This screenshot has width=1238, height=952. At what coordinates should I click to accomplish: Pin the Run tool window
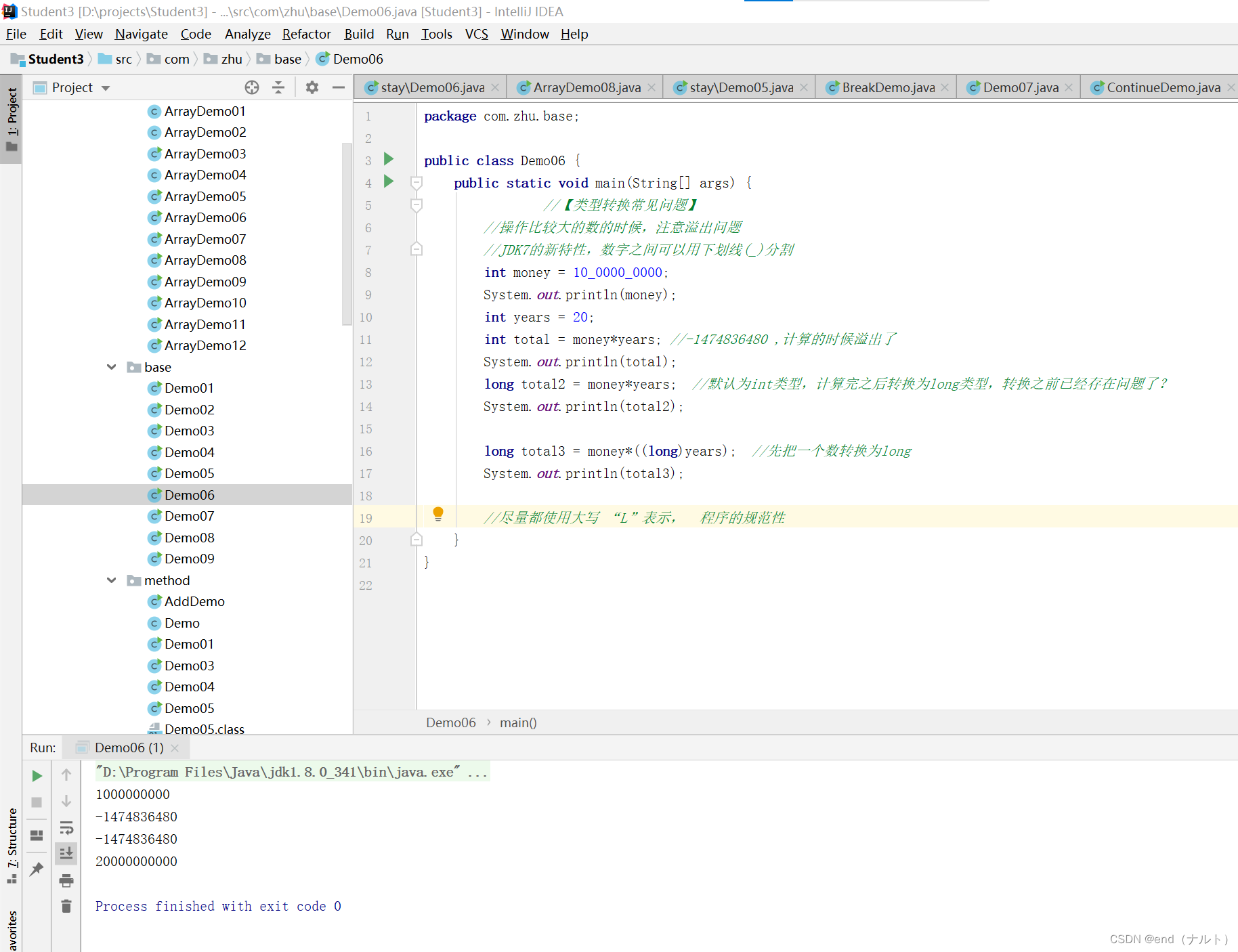click(x=37, y=869)
